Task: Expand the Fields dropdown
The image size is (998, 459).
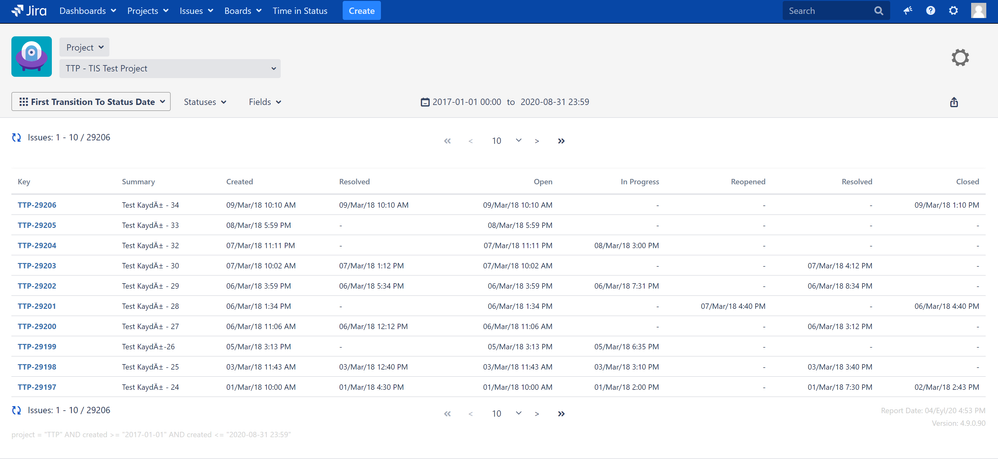Action: (265, 102)
